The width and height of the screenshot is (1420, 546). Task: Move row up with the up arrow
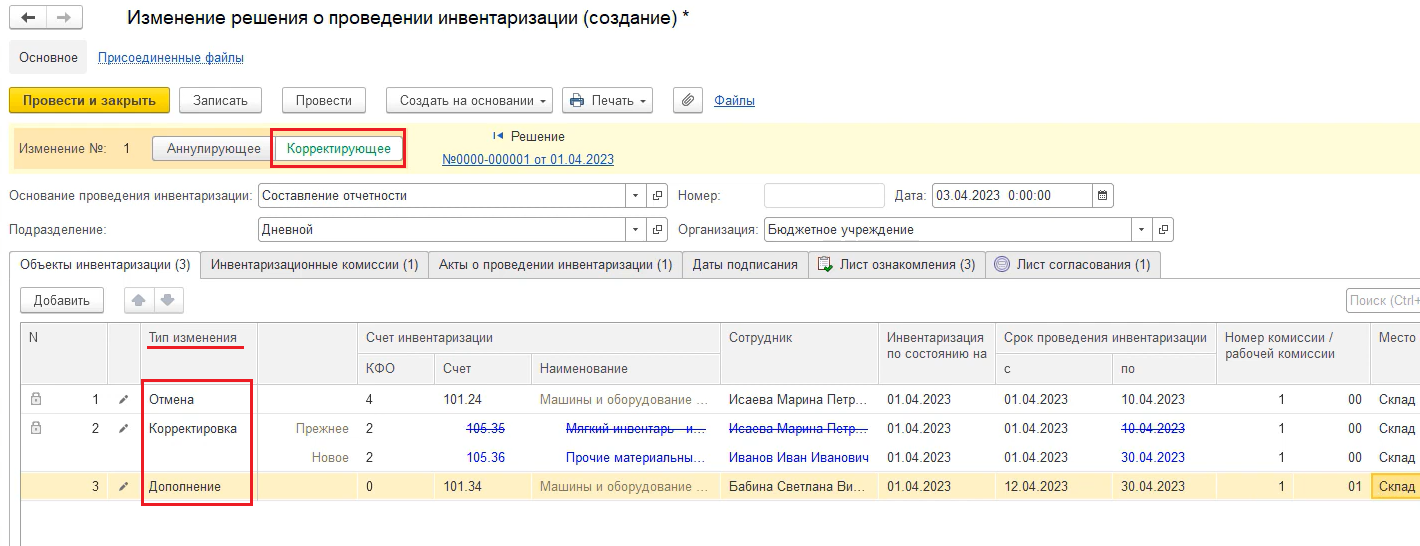139,300
